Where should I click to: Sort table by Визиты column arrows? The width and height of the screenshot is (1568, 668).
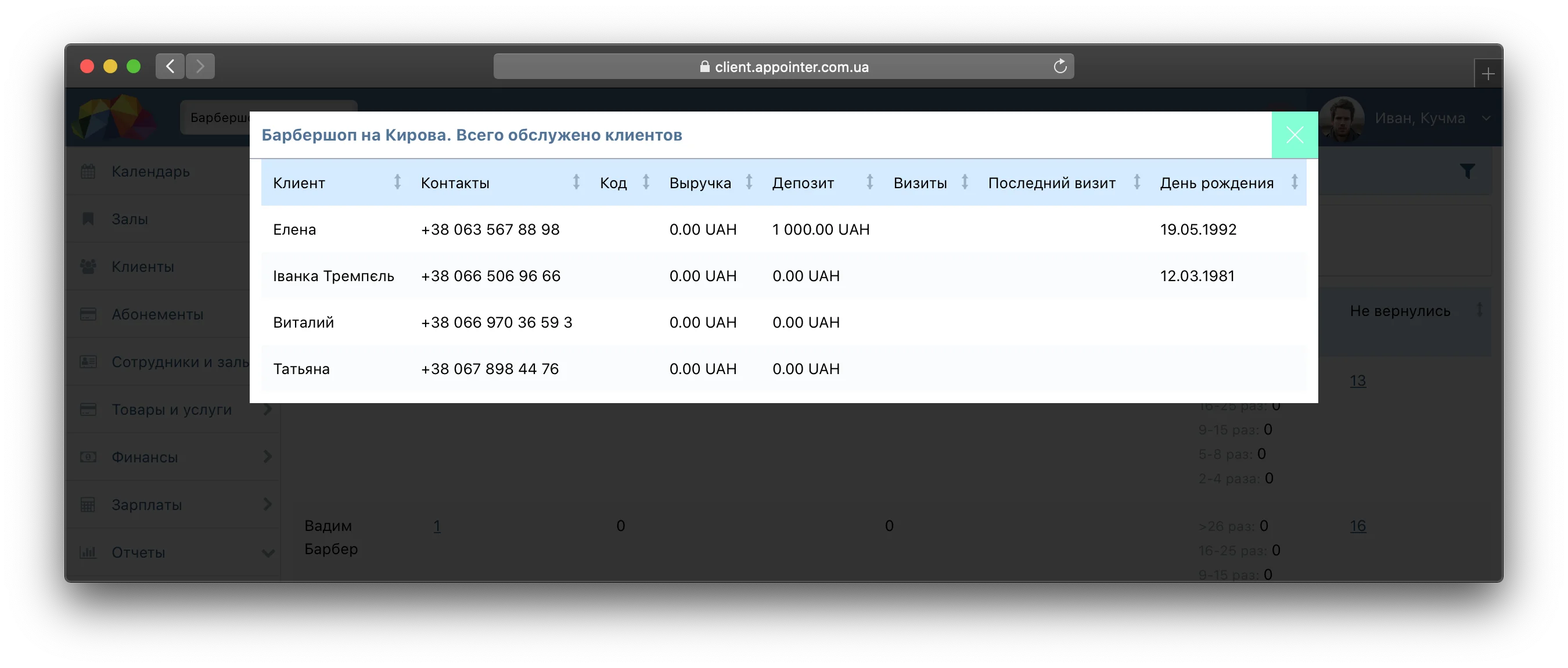point(965,182)
